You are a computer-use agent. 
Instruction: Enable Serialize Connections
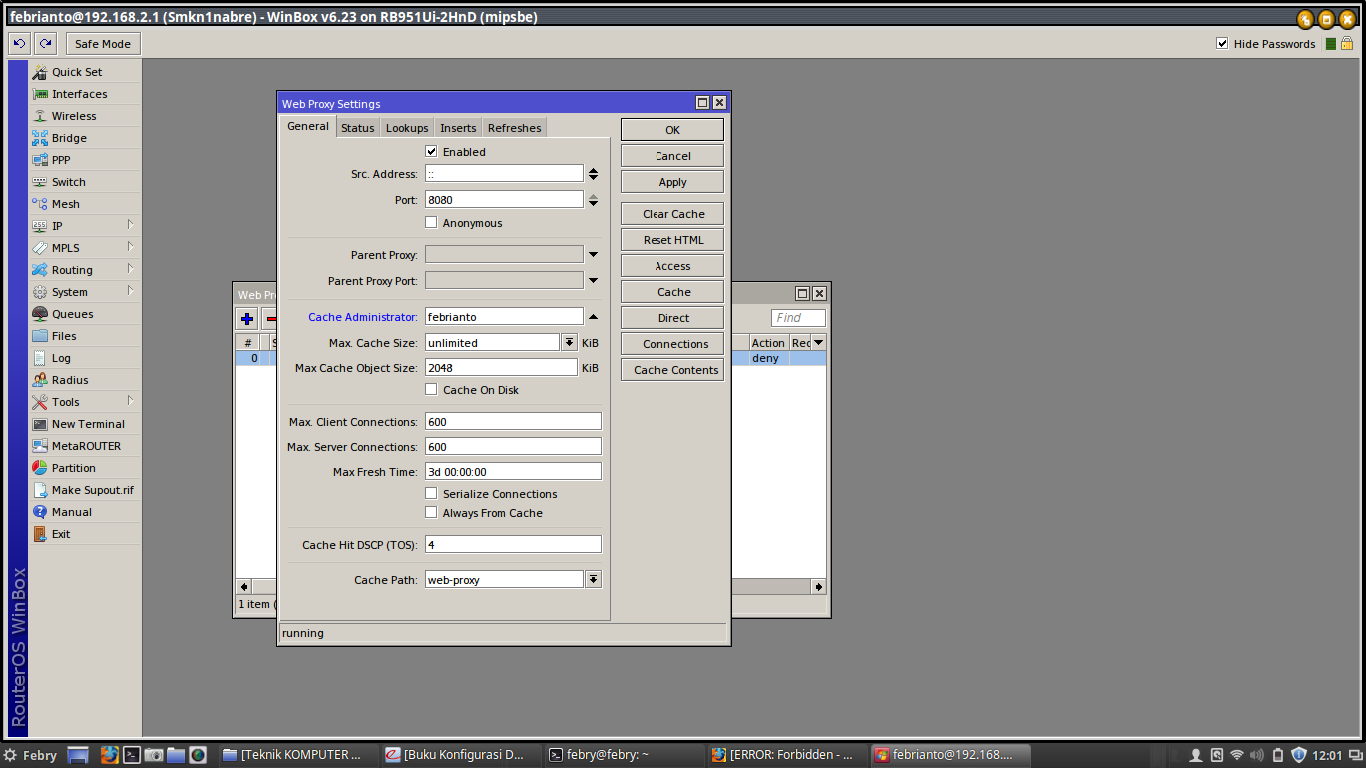pyautogui.click(x=432, y=494)
